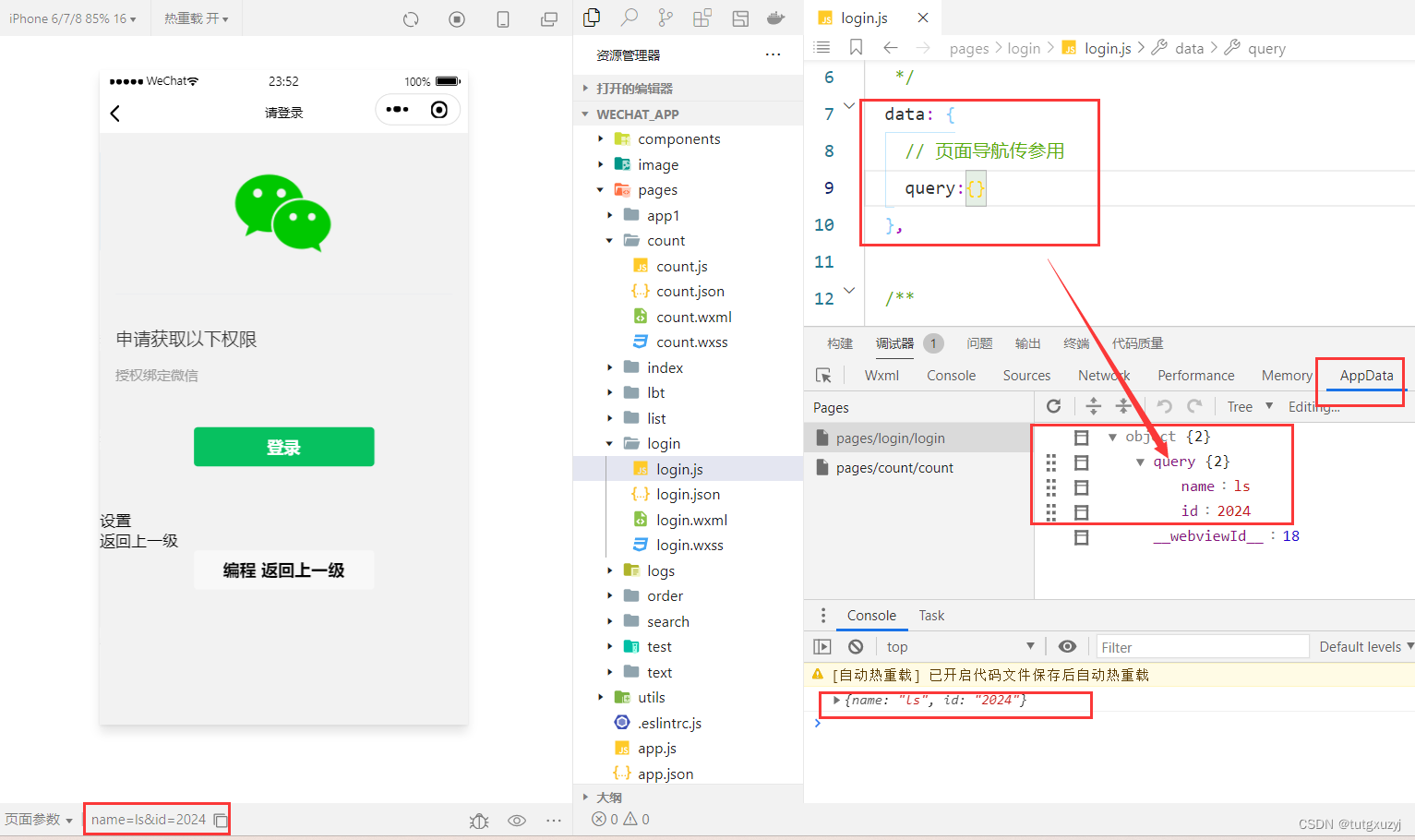The width and height of the screenshot is (1415, 840).
Task: Open the hot reload dropdown
Action: pyautogui.click(x=196, y=18)
